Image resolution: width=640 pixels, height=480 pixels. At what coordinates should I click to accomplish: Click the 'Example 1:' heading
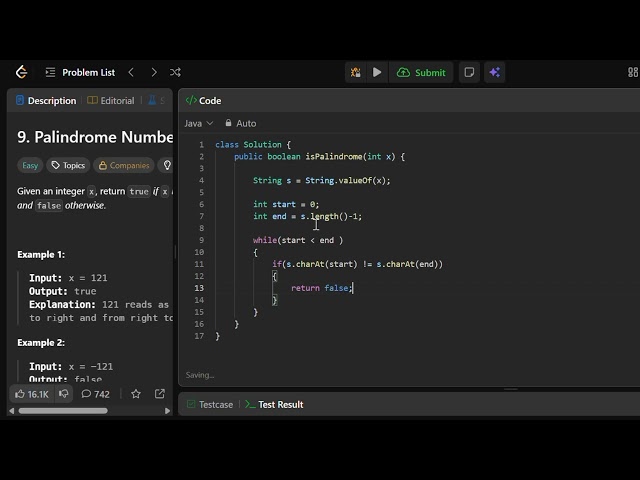pos(41,255)
